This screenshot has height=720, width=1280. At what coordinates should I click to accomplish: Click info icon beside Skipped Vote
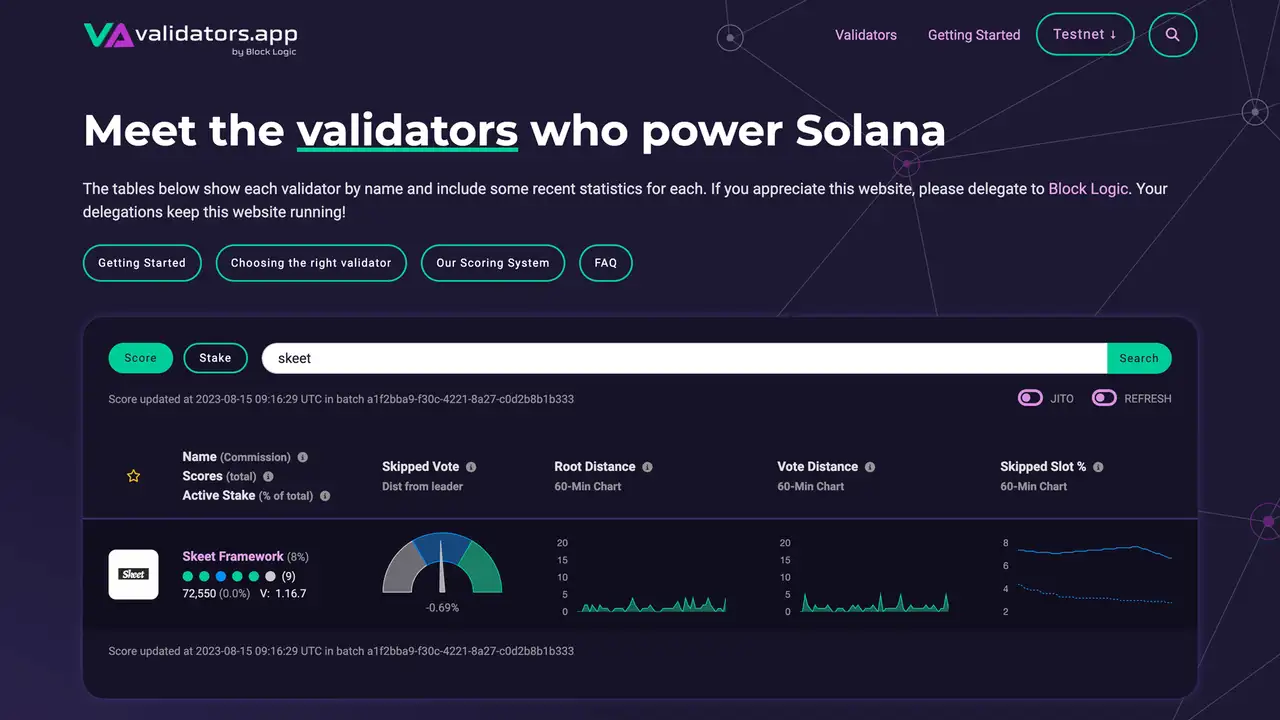tap(471, 467)
